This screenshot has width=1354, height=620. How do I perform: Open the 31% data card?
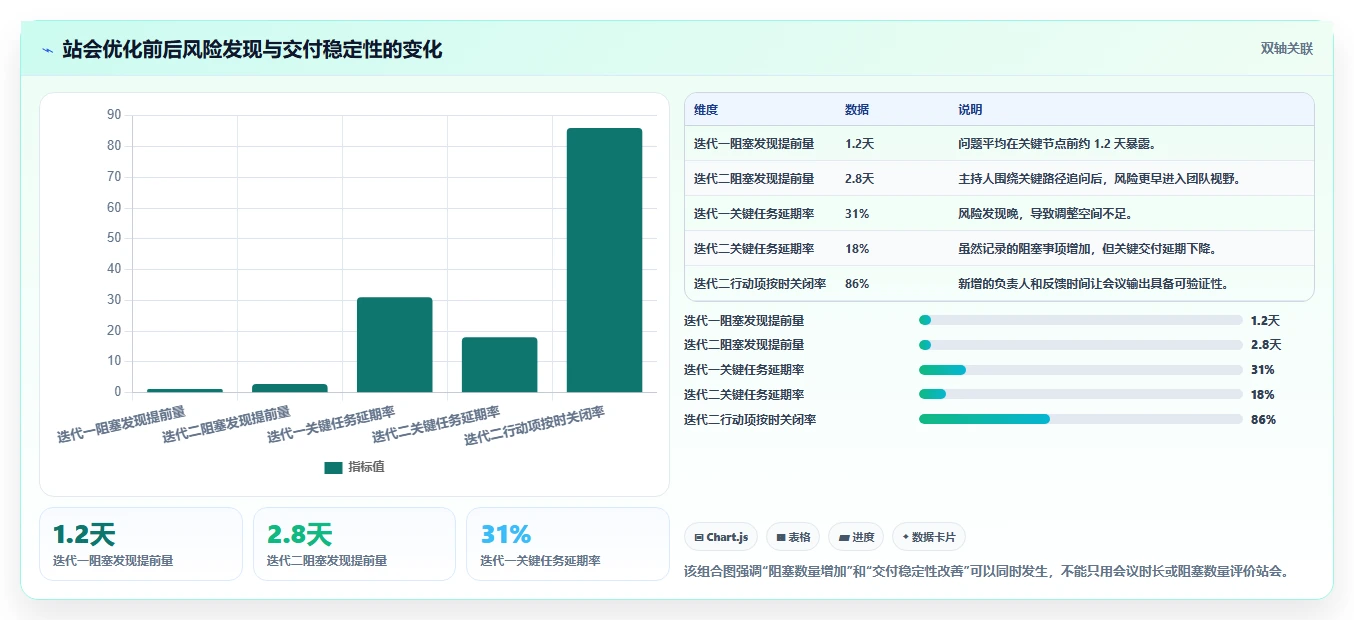[x=567, y=544]
